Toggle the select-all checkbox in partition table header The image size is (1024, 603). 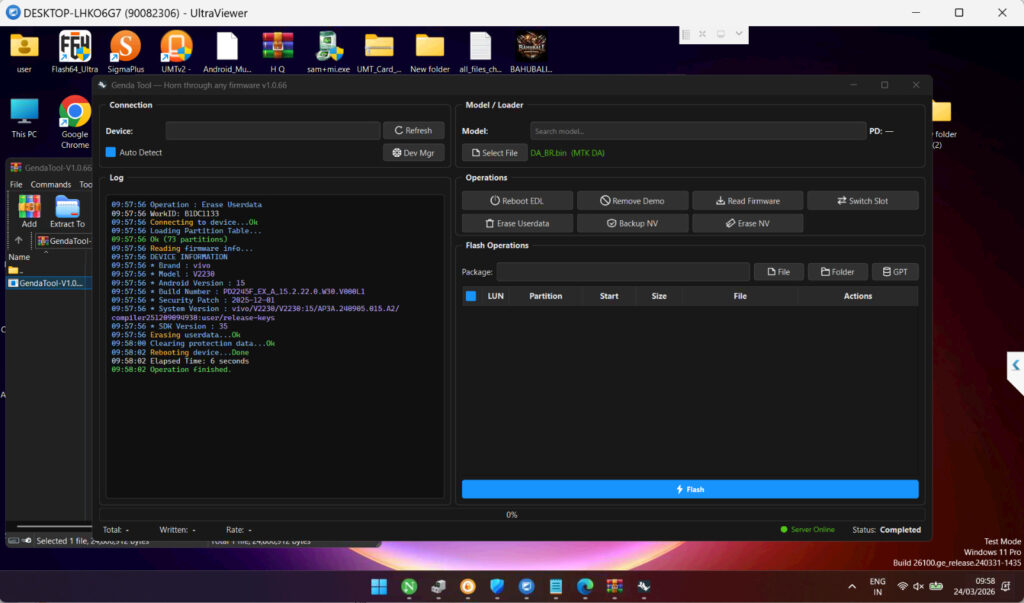click(x=471, y=296)
